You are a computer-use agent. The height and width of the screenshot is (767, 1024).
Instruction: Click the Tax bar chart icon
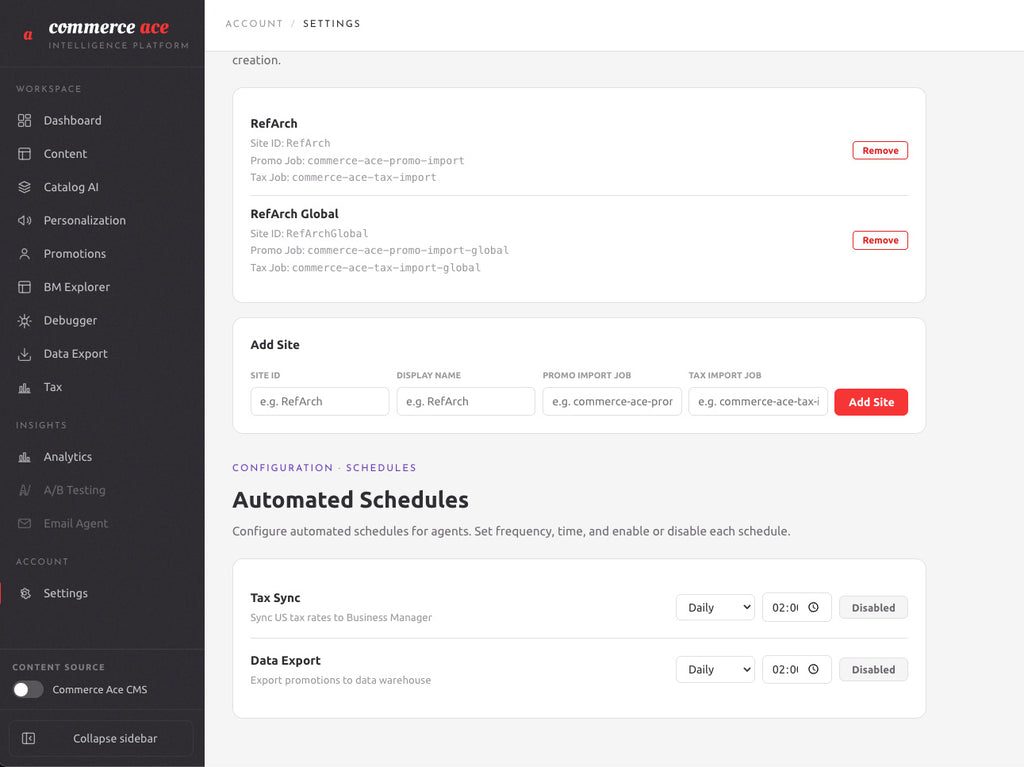[x=24, y=387]
